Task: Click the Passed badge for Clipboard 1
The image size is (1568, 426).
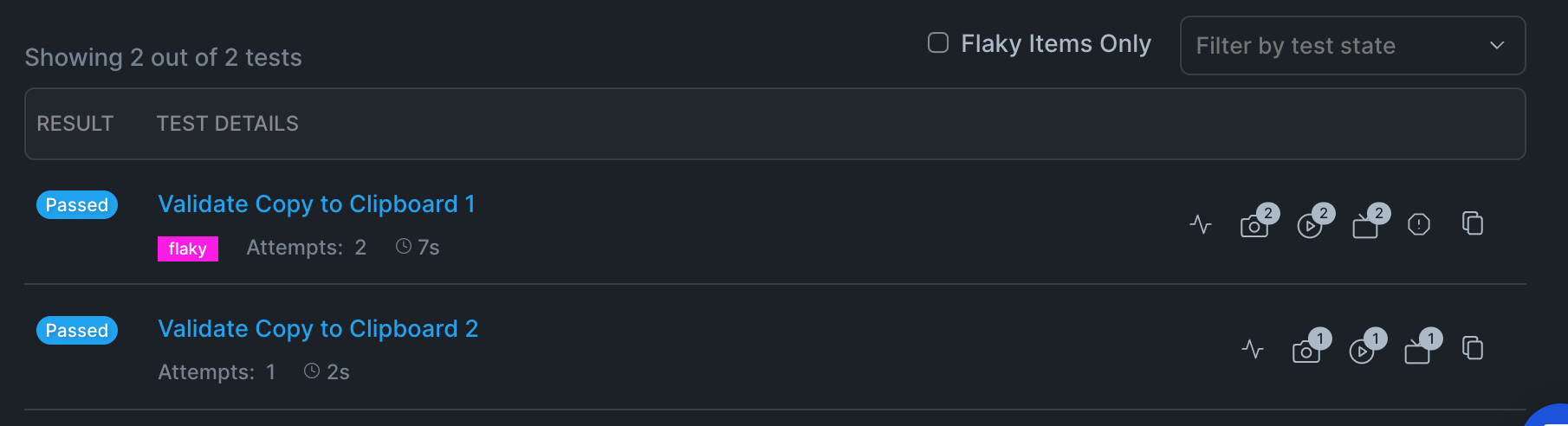Action: (77, 205)
